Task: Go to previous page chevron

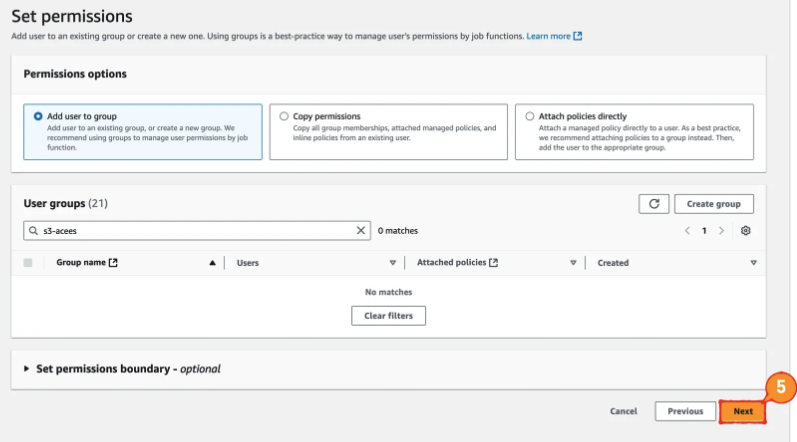Action: (x=687, y=230)
